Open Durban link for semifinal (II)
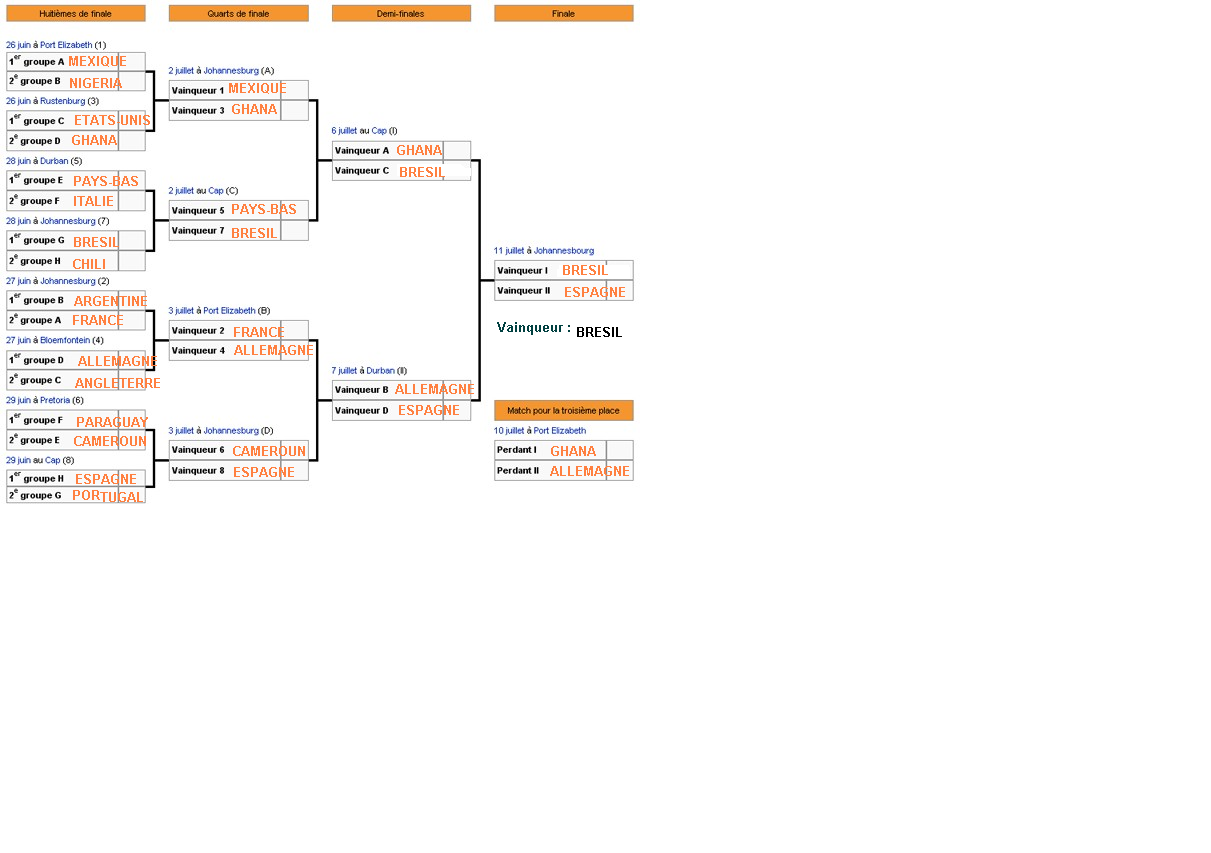This screenshot has height=853, width=1211. point(380,371)
